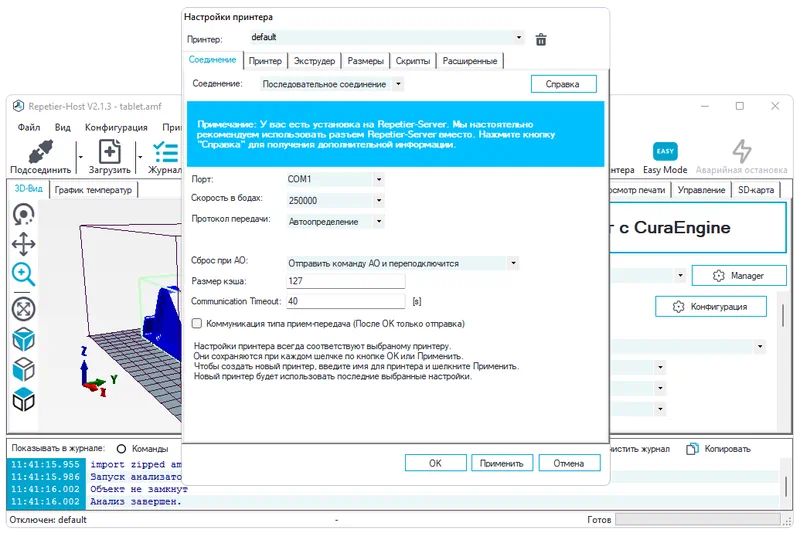Switch to the Размеры tab

pos(365,61)
